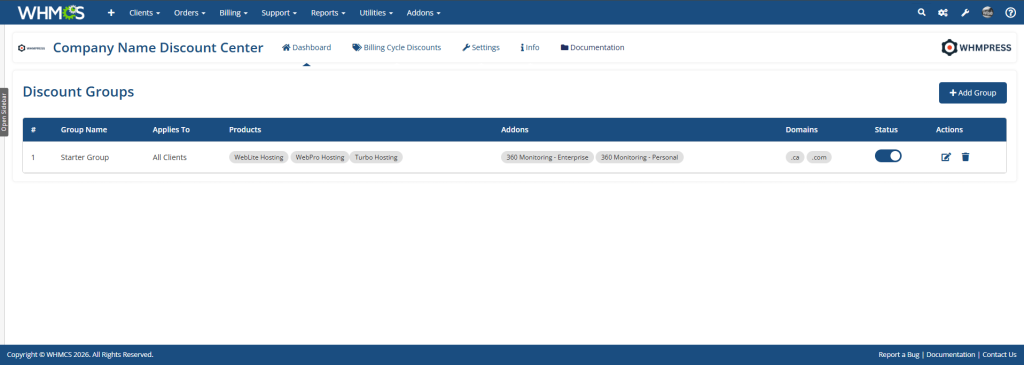Click the WebLite Hosting product tag
Image resolution: width=1024 pixels, height=365 pixels.
[259, 157]
